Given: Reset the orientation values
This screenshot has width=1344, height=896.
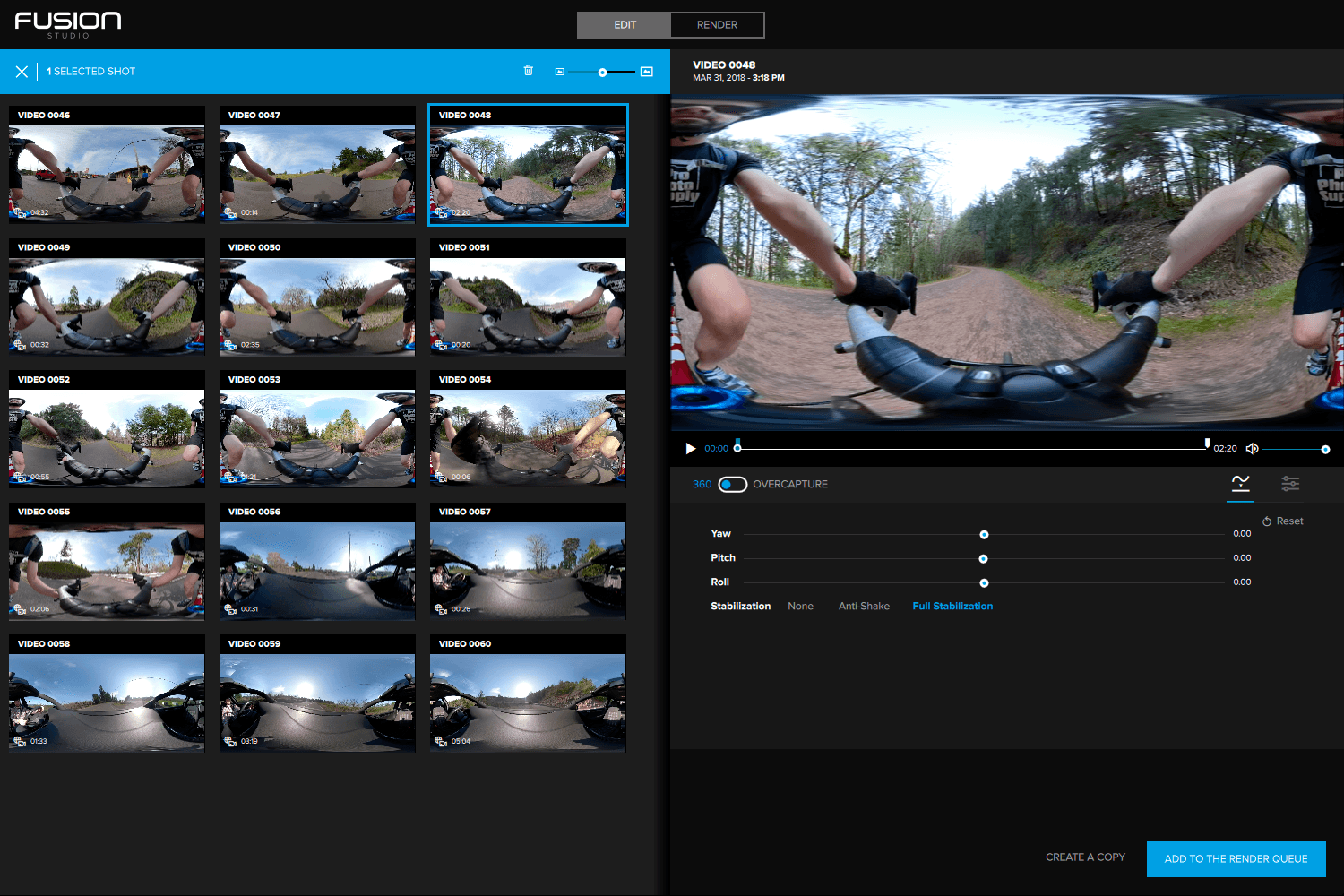Looking at the screenshot, I should click(x=1283, y=521).
